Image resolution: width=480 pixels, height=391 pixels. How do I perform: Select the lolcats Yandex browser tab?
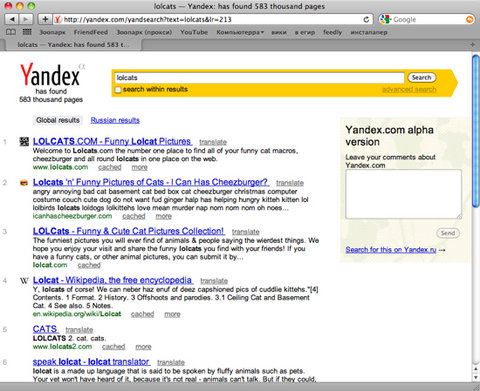73,45
